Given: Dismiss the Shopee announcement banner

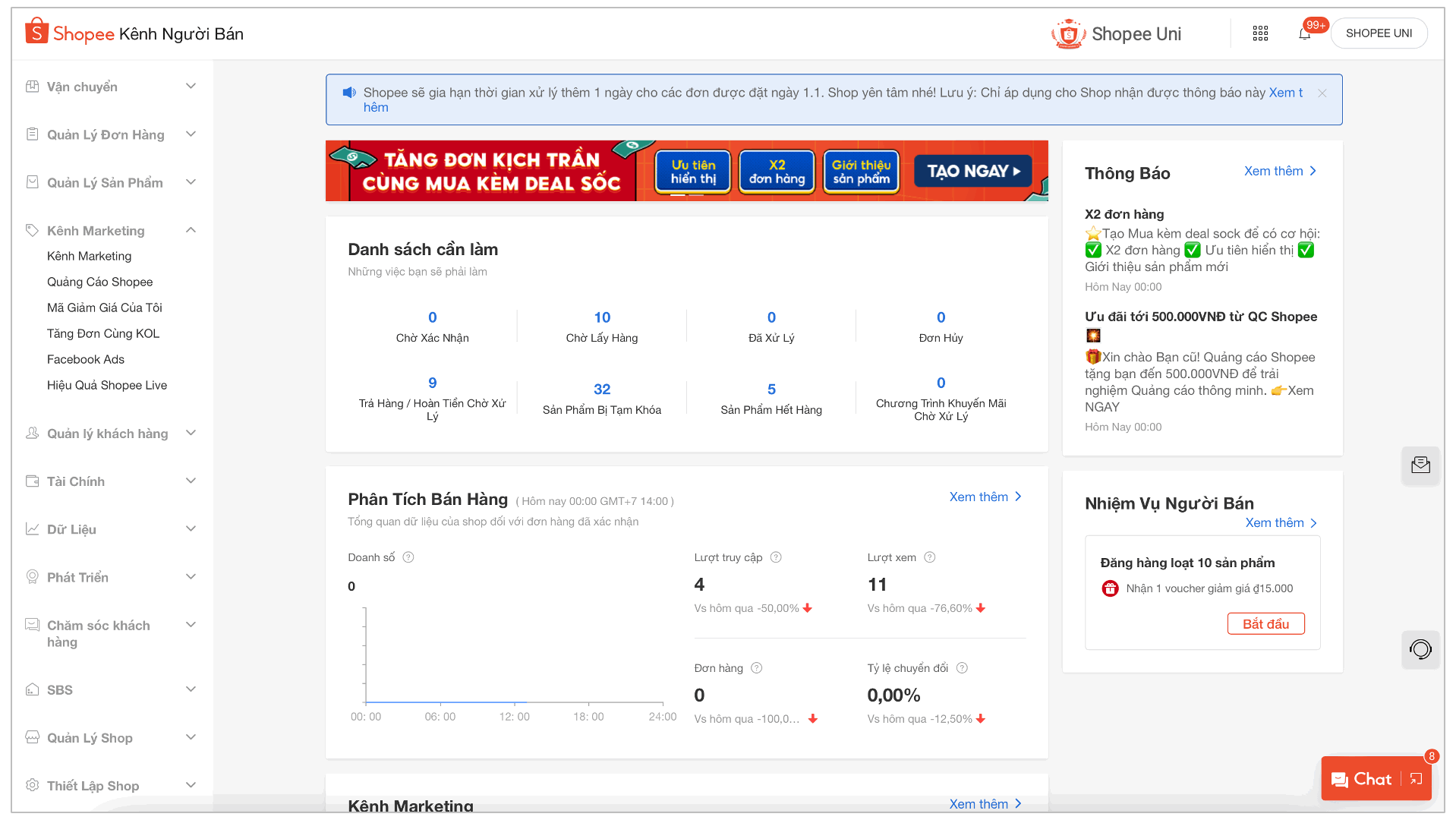Looking at the screenshot, I should (1322, 93).
